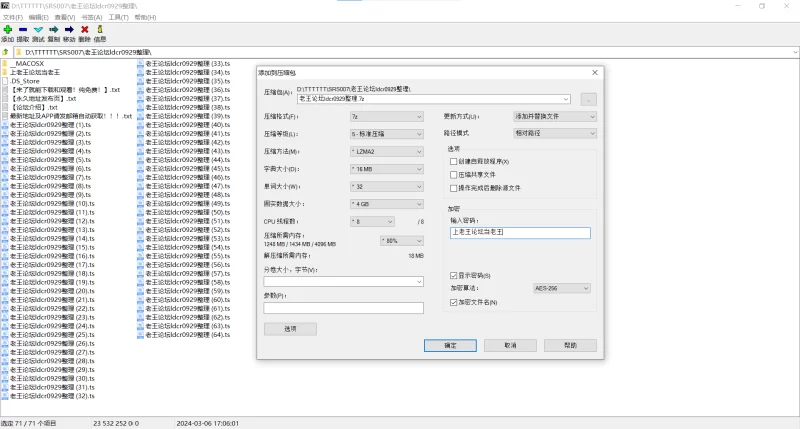Viewport: 800px width, 429px height.
Task: Click the Move (移动) arrow icon
Action: (69, 30)
